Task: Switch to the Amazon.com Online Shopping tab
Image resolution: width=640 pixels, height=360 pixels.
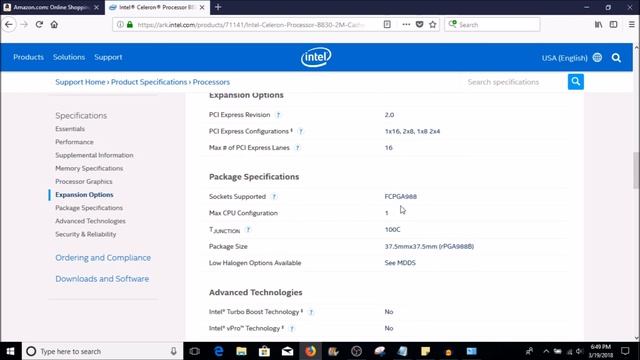Action: pyautogui.click(x=52, y=7)
